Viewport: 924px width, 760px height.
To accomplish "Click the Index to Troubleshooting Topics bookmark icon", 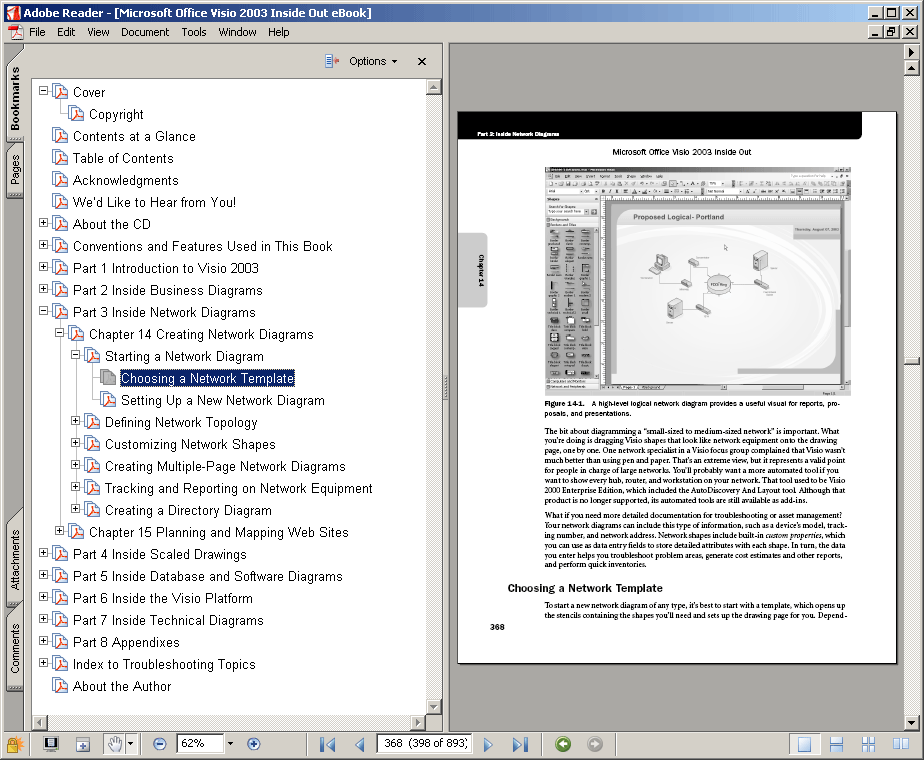I will pos(60,664).
